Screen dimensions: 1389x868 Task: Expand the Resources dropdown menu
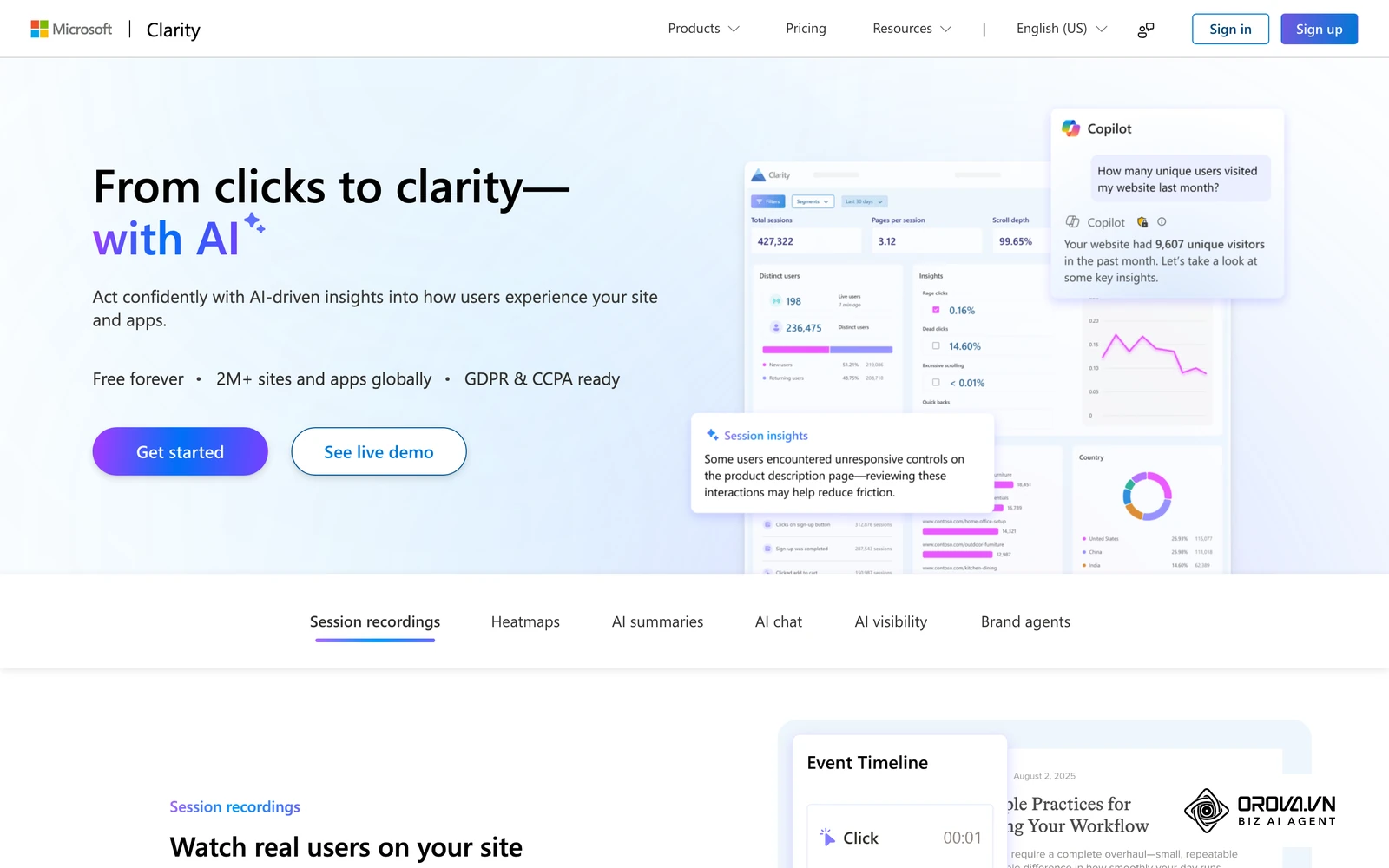click(912, 29)
